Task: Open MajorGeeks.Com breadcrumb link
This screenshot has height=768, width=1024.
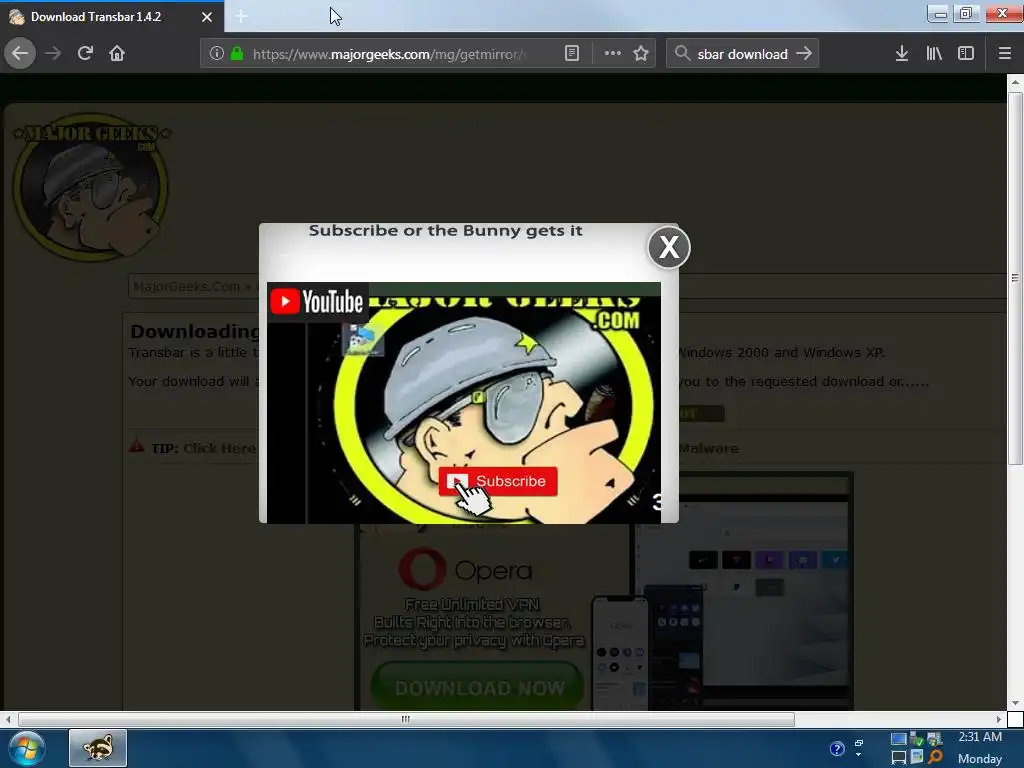Action: click(x=186, y=286)
